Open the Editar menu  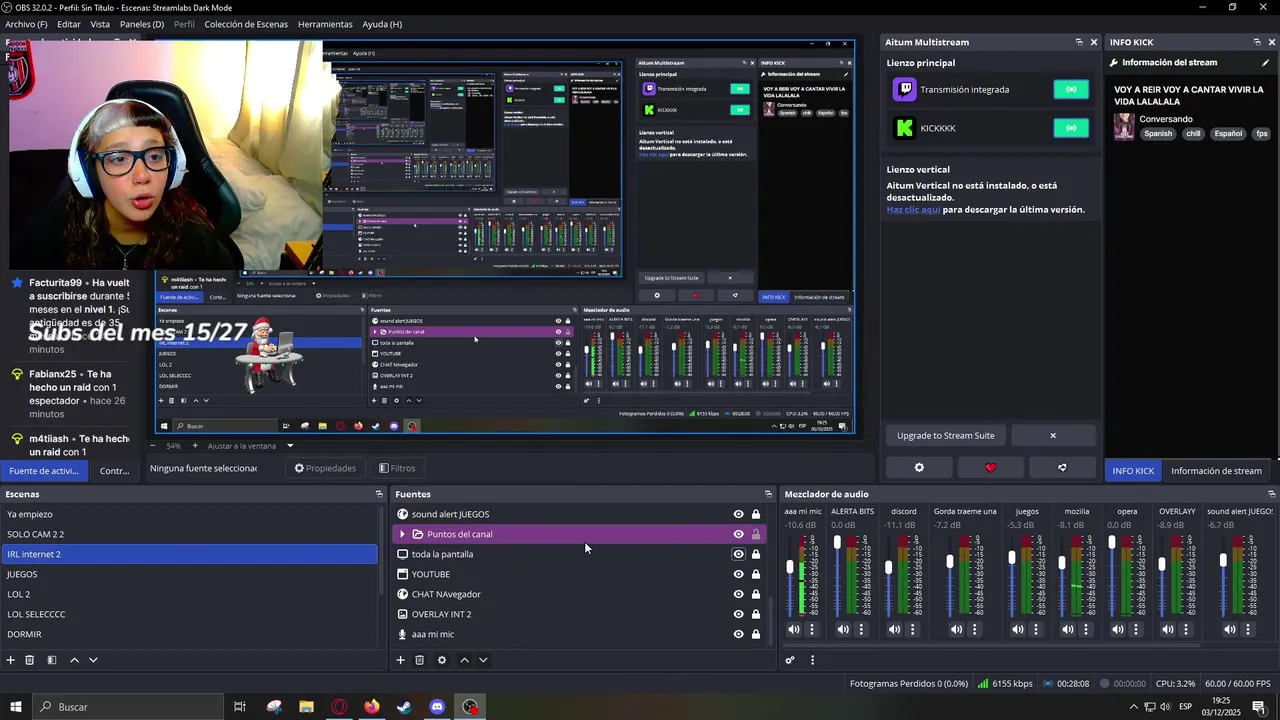coord(69,24)
